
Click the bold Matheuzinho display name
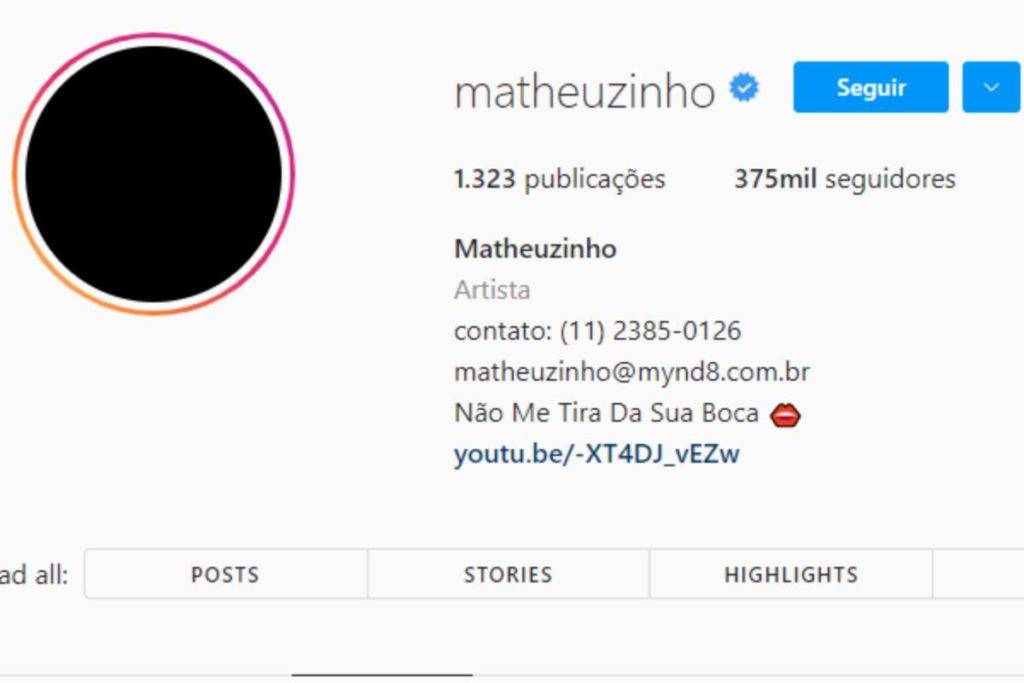535,249
